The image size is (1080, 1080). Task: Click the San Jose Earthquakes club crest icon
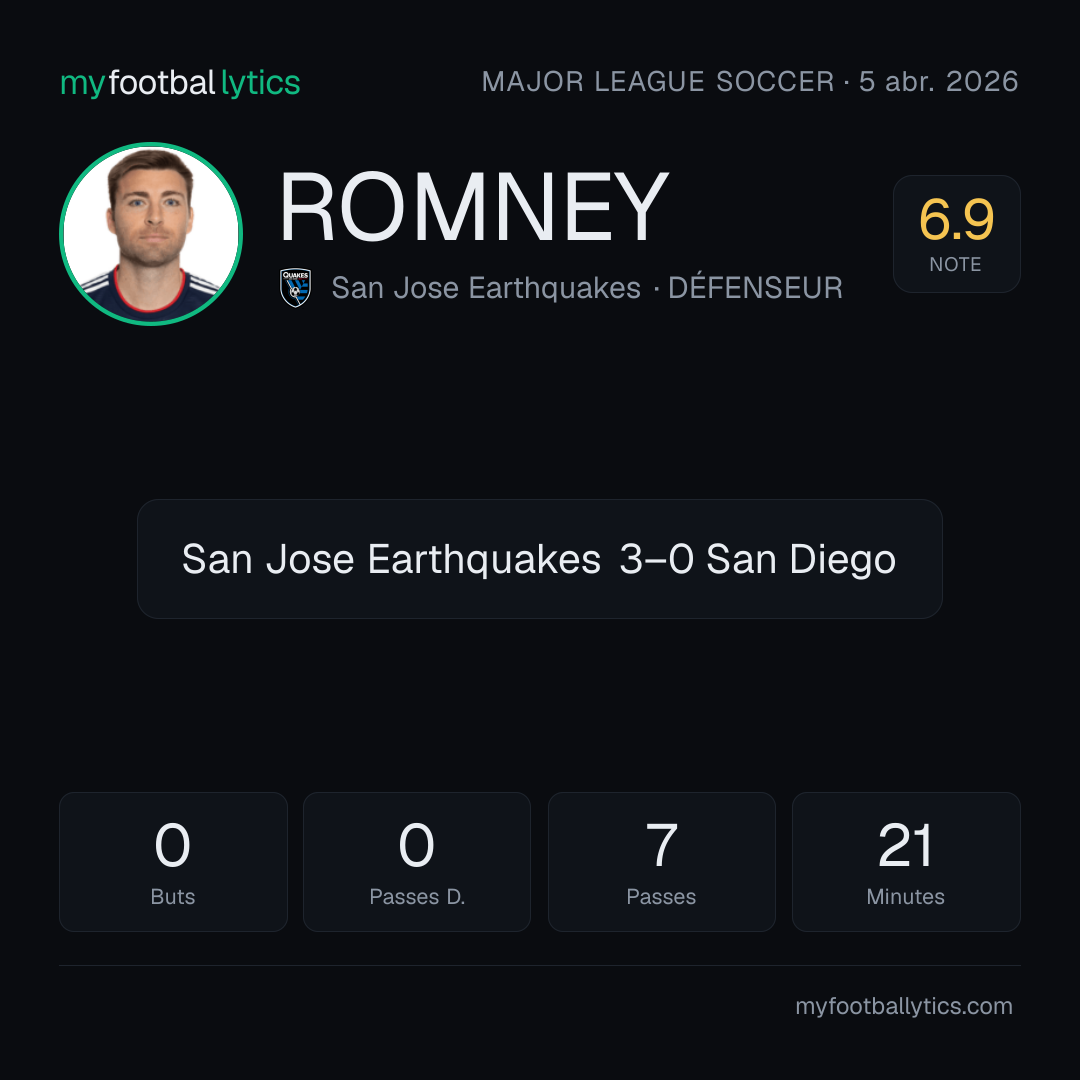[x=295, y=288]
